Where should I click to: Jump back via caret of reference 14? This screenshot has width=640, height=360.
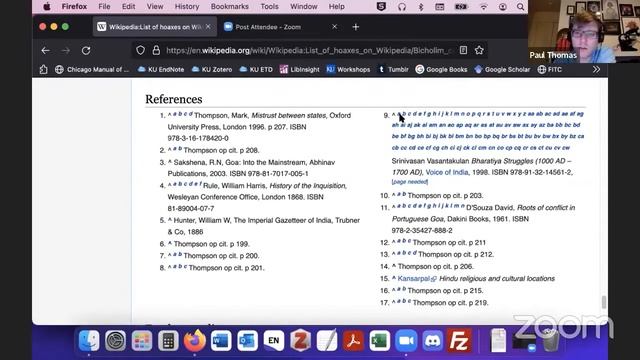pos(394,266)
